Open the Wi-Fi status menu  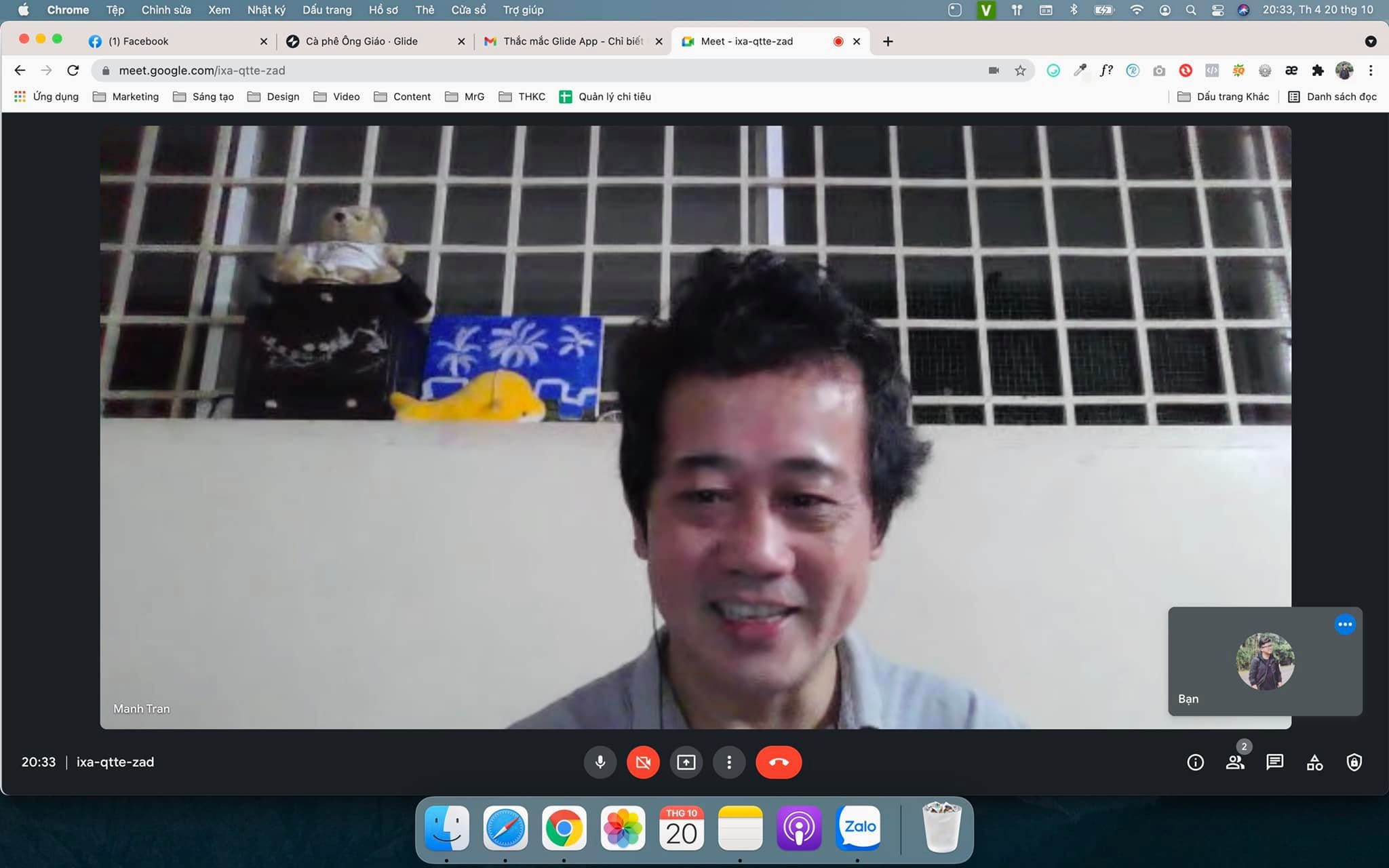1137,10
